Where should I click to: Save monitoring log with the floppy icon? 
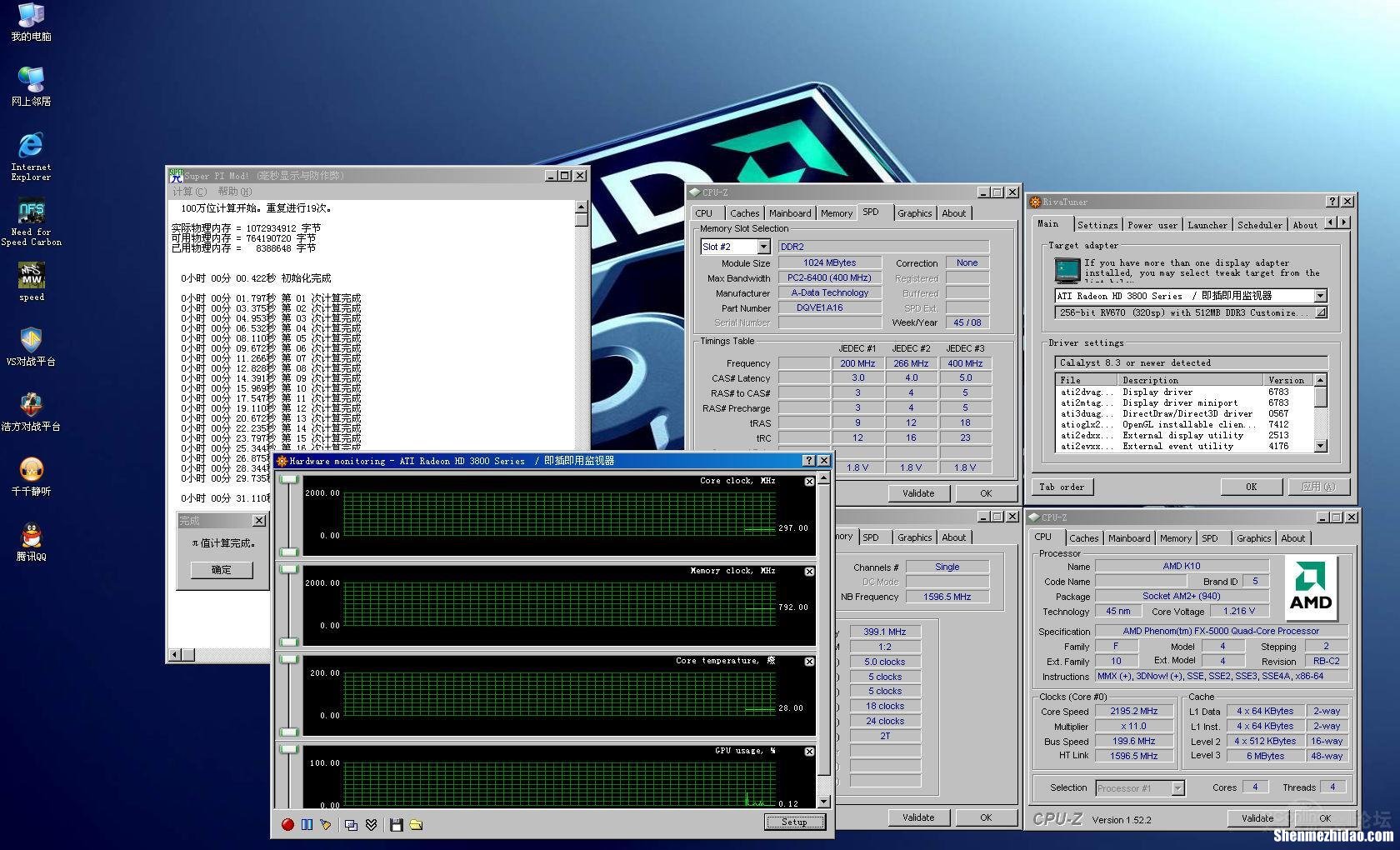coord(397,824)
